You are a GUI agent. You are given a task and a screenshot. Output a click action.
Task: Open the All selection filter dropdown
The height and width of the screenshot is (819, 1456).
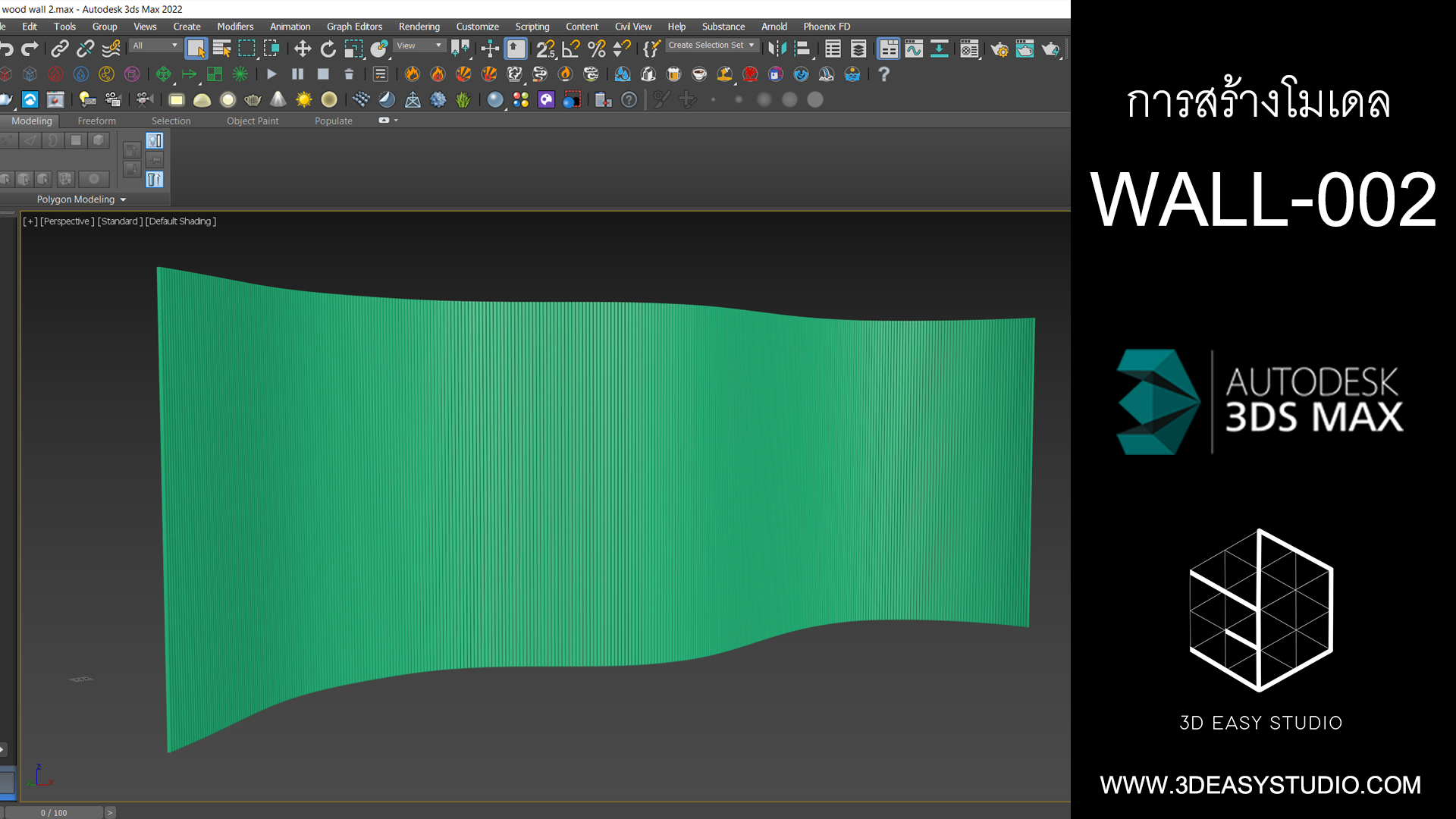click(x=155, y=45)
